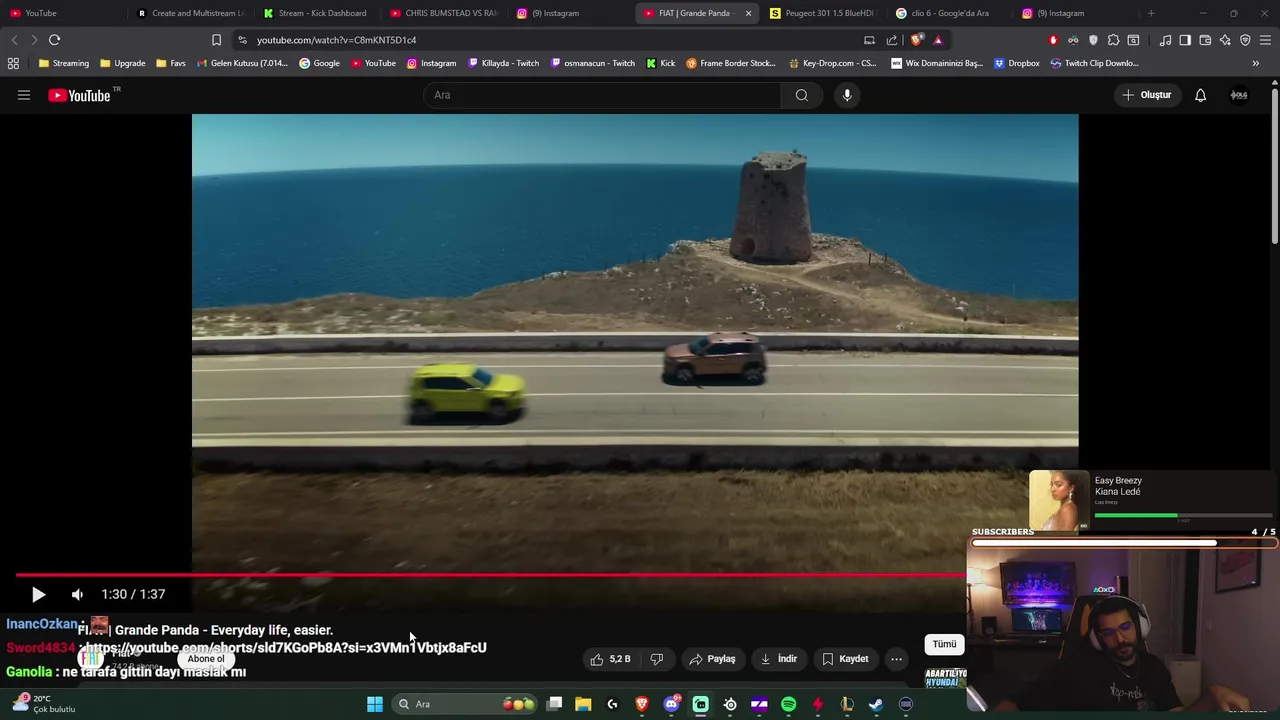Like the video with 5,2 B likes

pyautogui.click(x=612, y=659)
